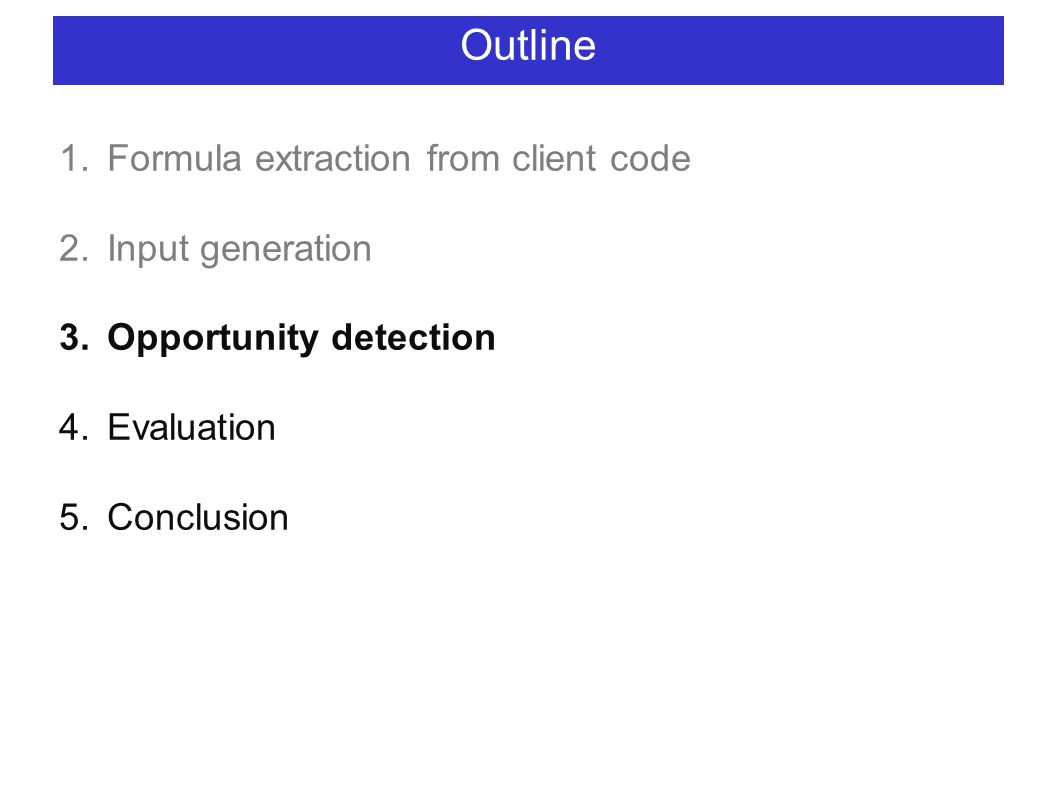The image size is (1058, 793).
Task: Click the word "Formula" in item one
Action: click(x=174, y=159)
